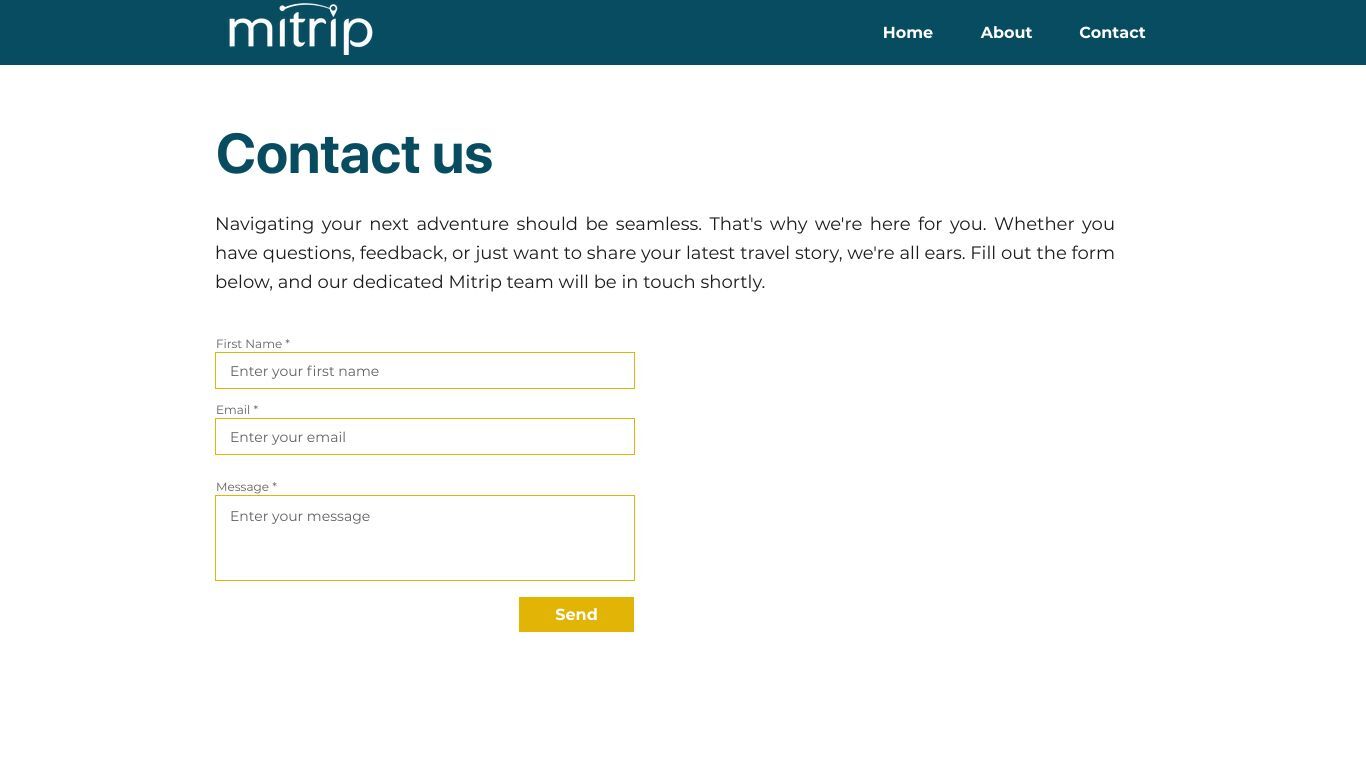Viewport: 1366px width, 768px height.
Task: Go to the About page
Action: point(1006,32)
